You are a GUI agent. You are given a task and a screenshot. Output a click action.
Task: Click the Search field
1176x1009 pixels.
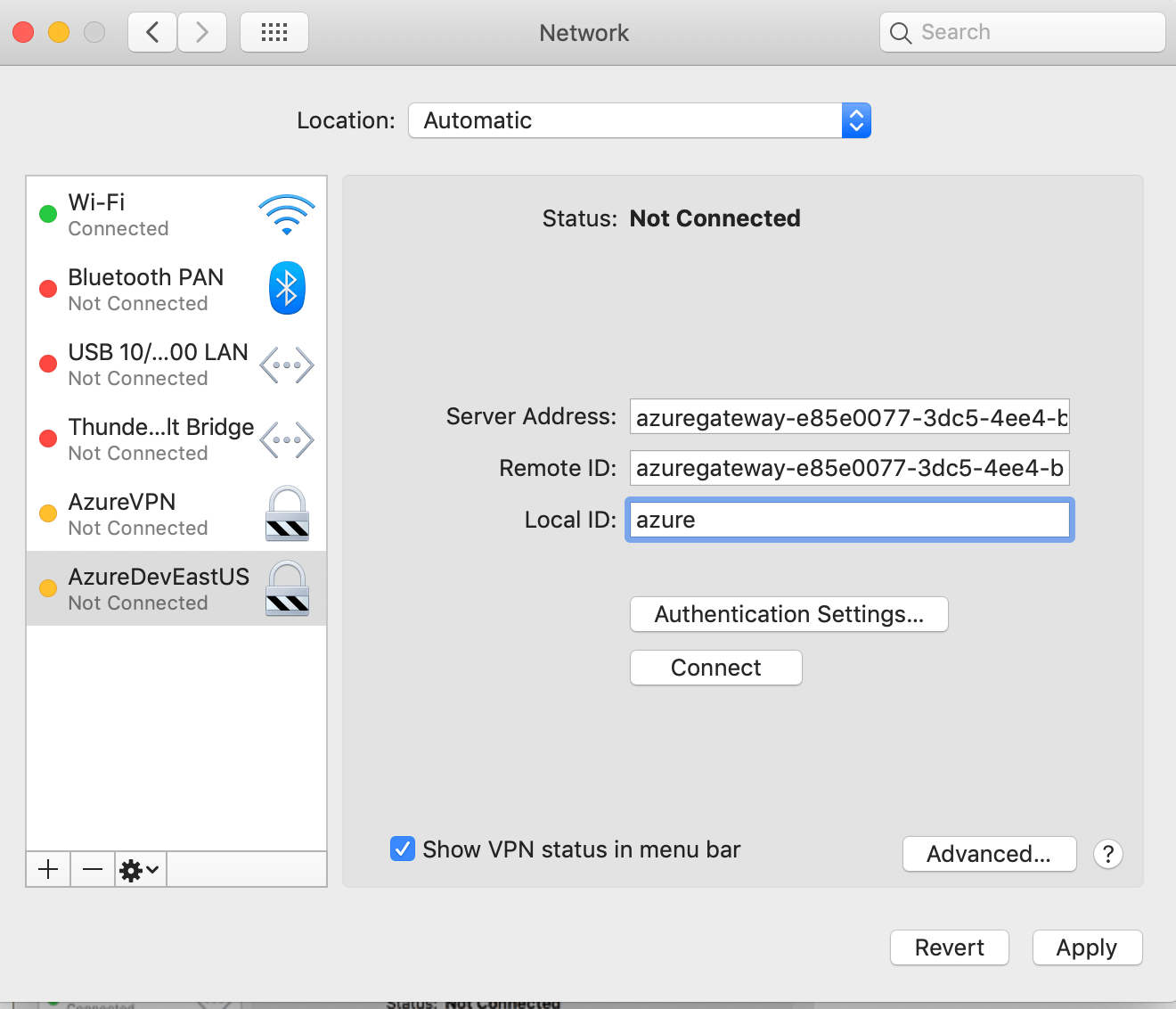coord(1023,33)
